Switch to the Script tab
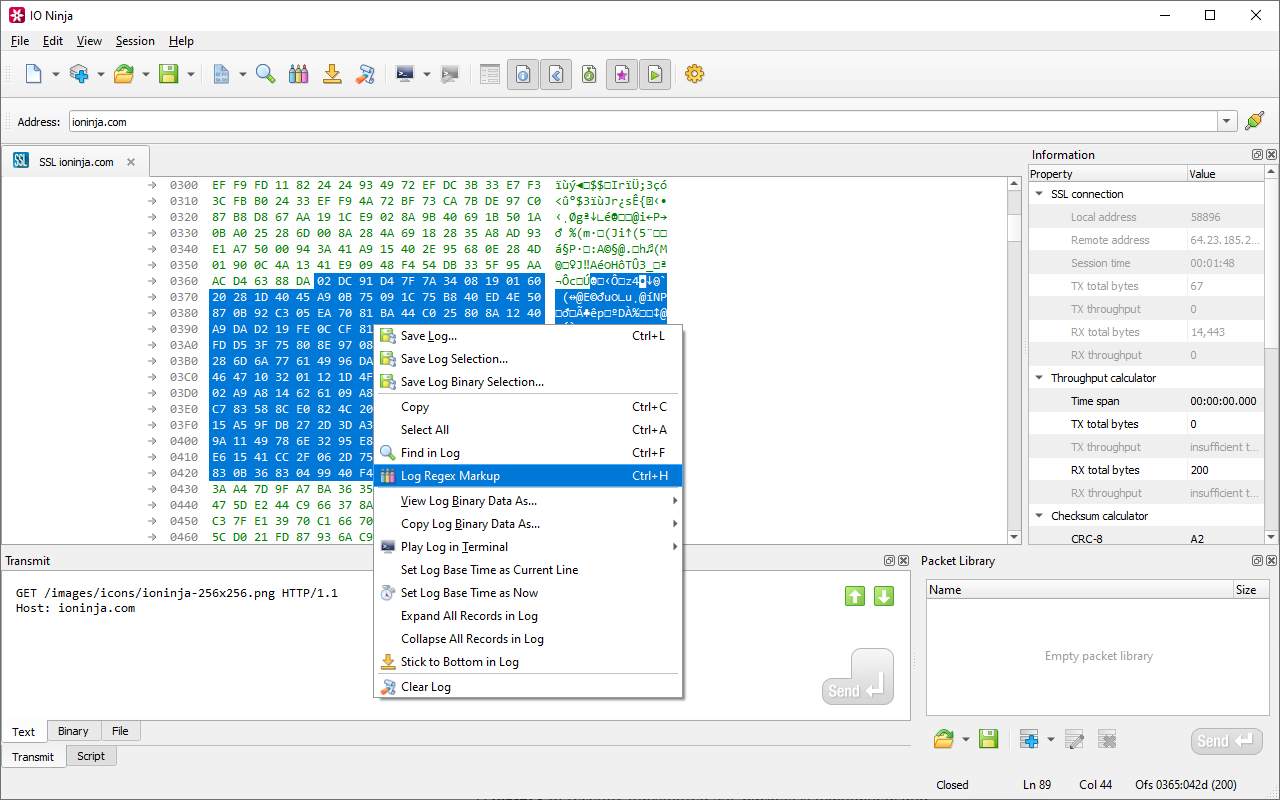Screen dimensions: 1280x800 (91, 756)
